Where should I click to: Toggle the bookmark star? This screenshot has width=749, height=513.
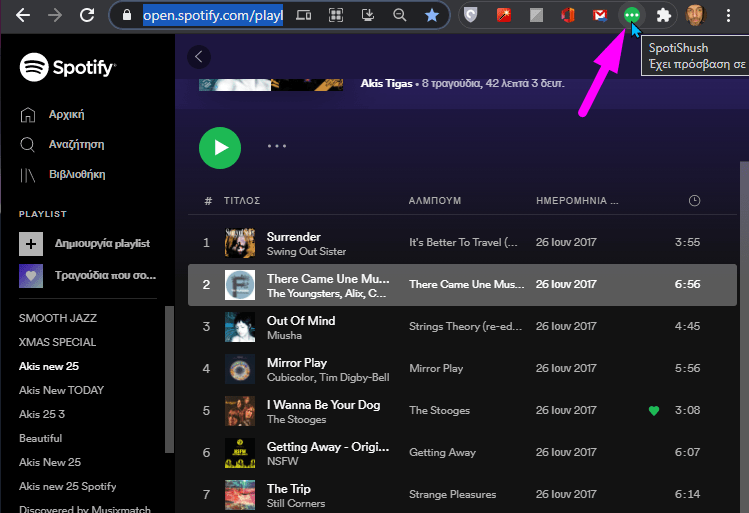point(432,15)
